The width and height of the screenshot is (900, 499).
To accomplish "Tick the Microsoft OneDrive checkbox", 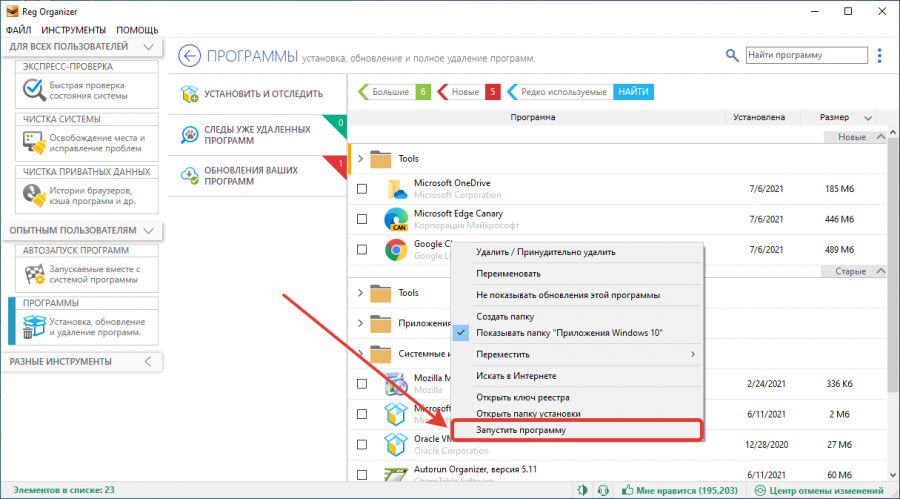I will (x=362, y=189).
